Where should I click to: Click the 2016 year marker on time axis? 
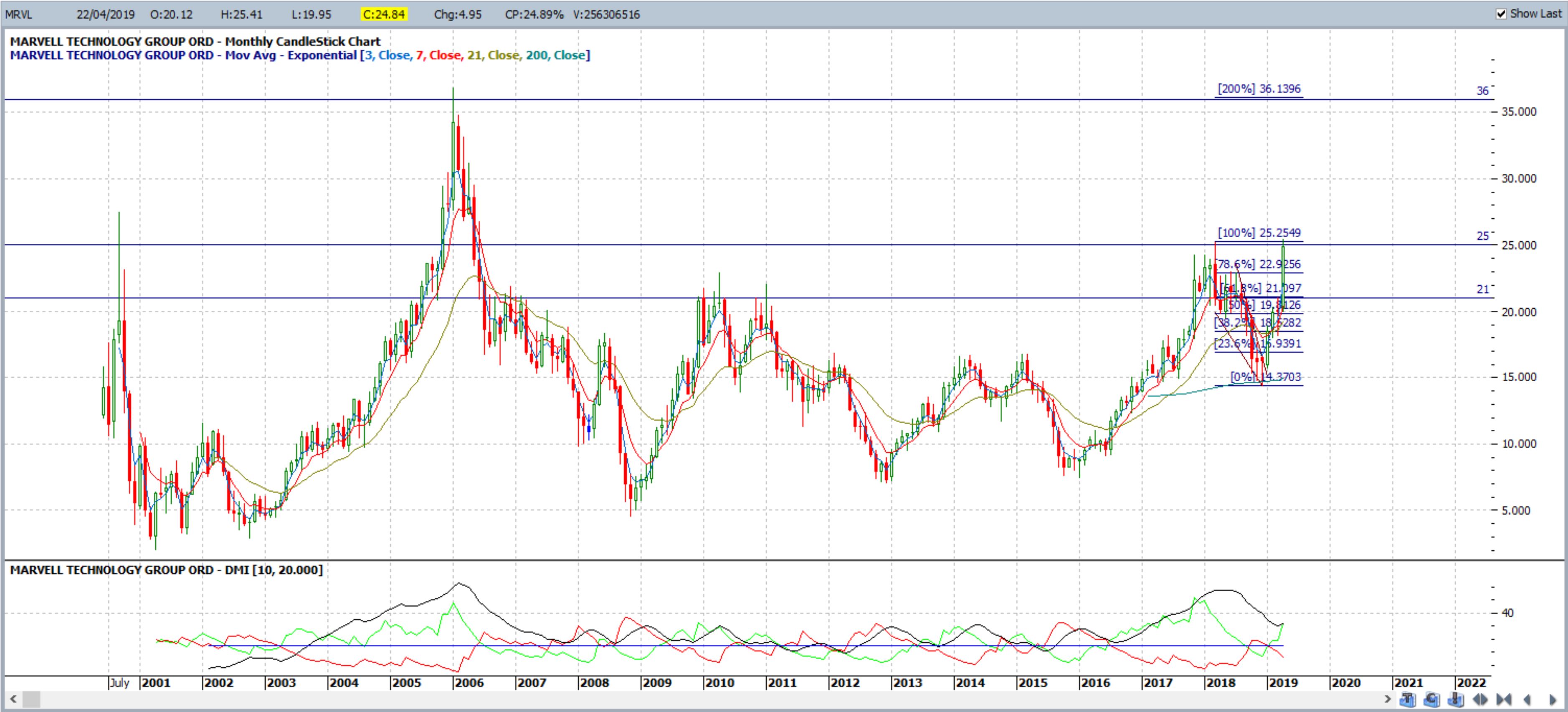pos(1096,683)
